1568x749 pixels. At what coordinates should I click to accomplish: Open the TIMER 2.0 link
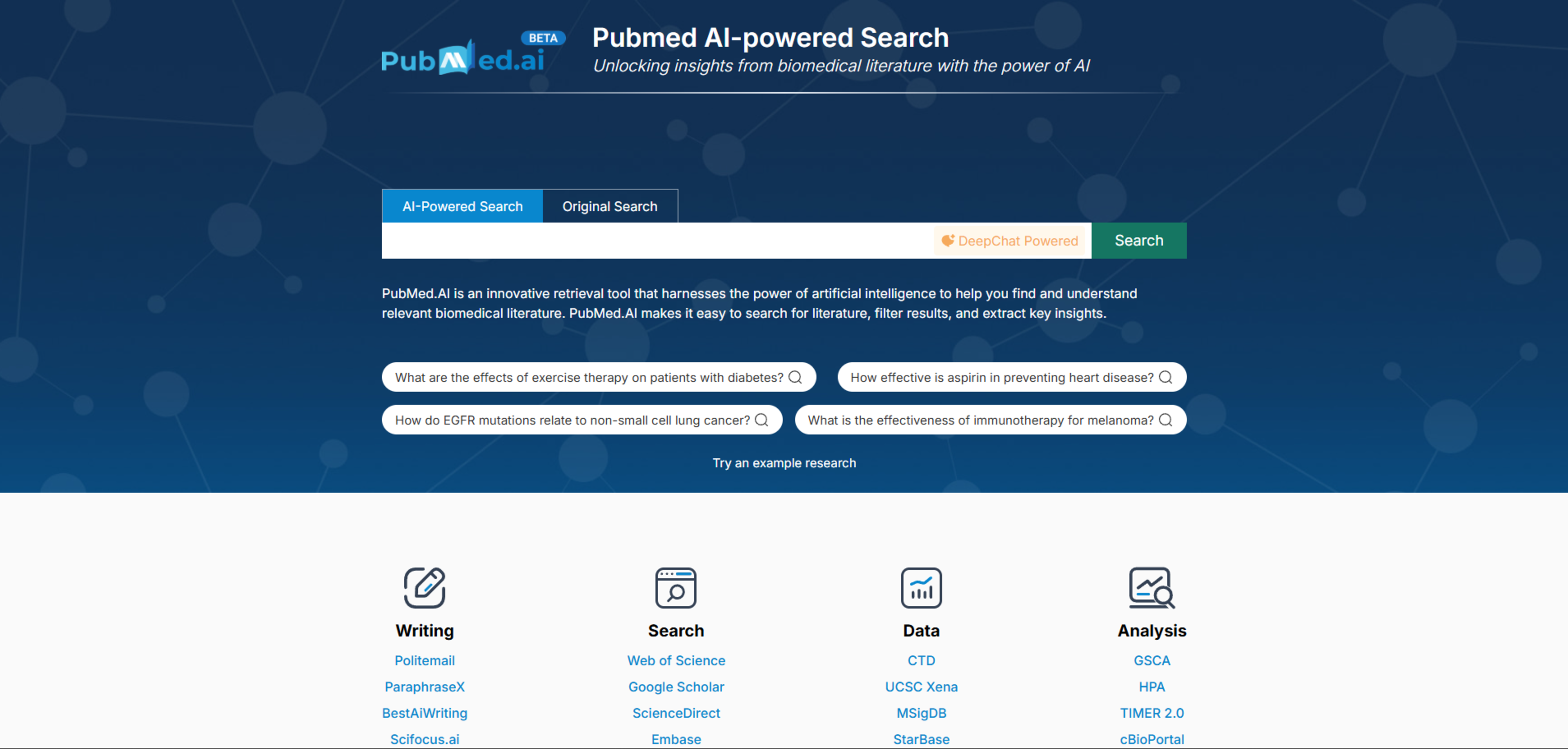click(1151, 713)
